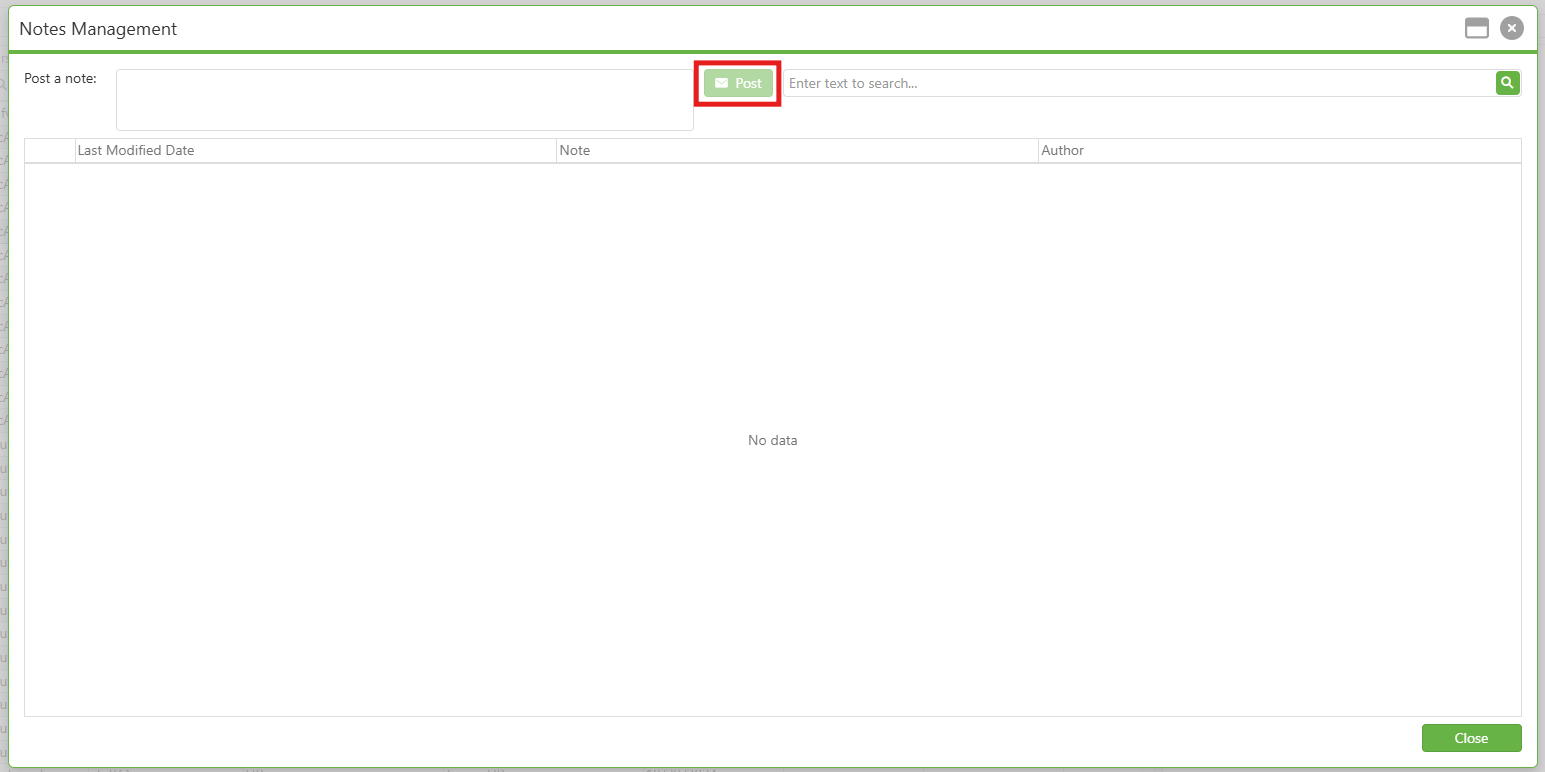Sort by Last Modified Date column header
This screenshot has width=1545, height=772.
coord(316,150)
